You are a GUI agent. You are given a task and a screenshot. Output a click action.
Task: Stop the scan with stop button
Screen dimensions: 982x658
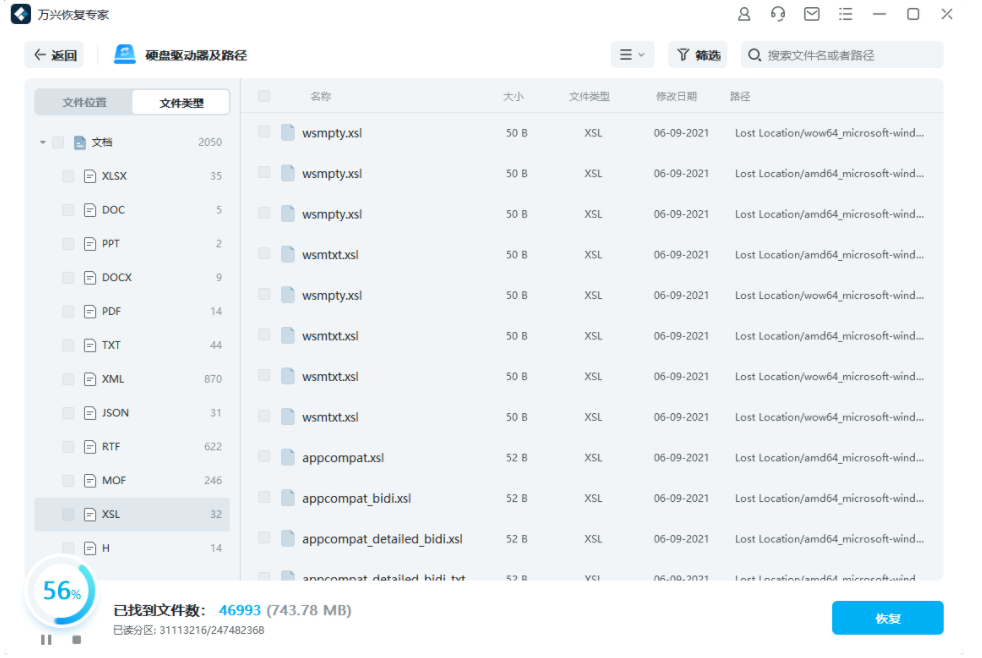(76, 639)
